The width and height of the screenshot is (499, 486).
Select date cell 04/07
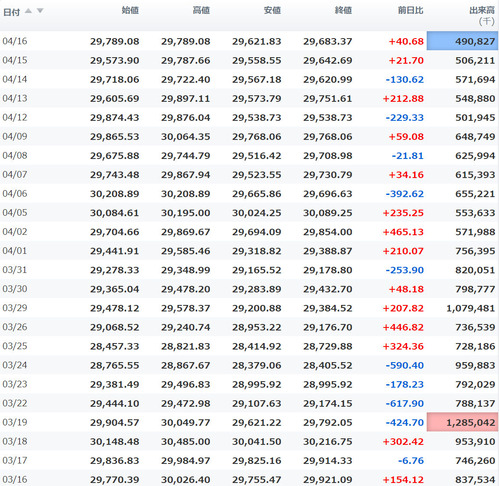tap(15, 174)
